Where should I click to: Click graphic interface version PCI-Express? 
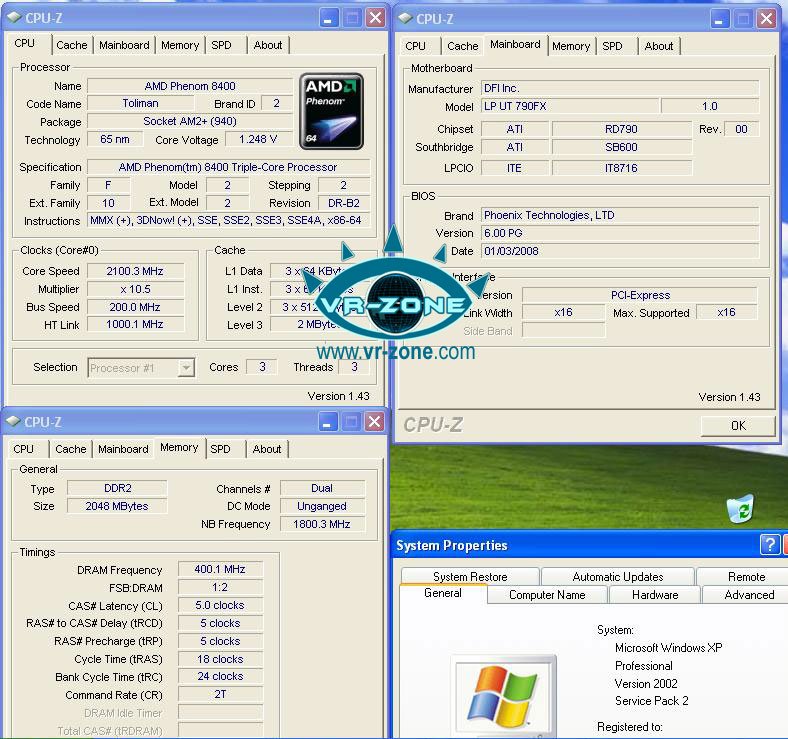tap(640, 295)
